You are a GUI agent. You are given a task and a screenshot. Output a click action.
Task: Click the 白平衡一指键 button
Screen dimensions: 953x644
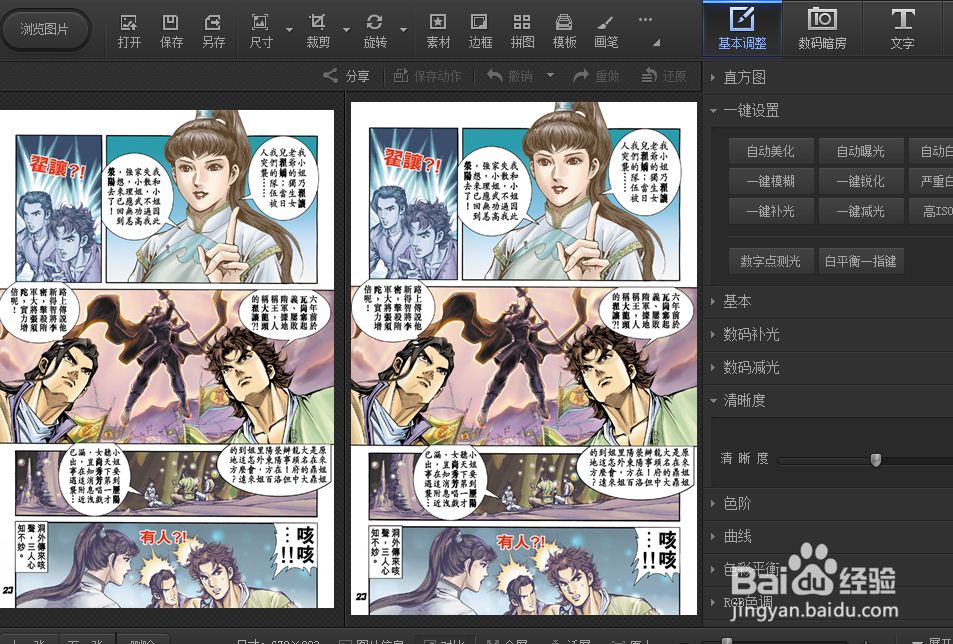coord(861,261)
